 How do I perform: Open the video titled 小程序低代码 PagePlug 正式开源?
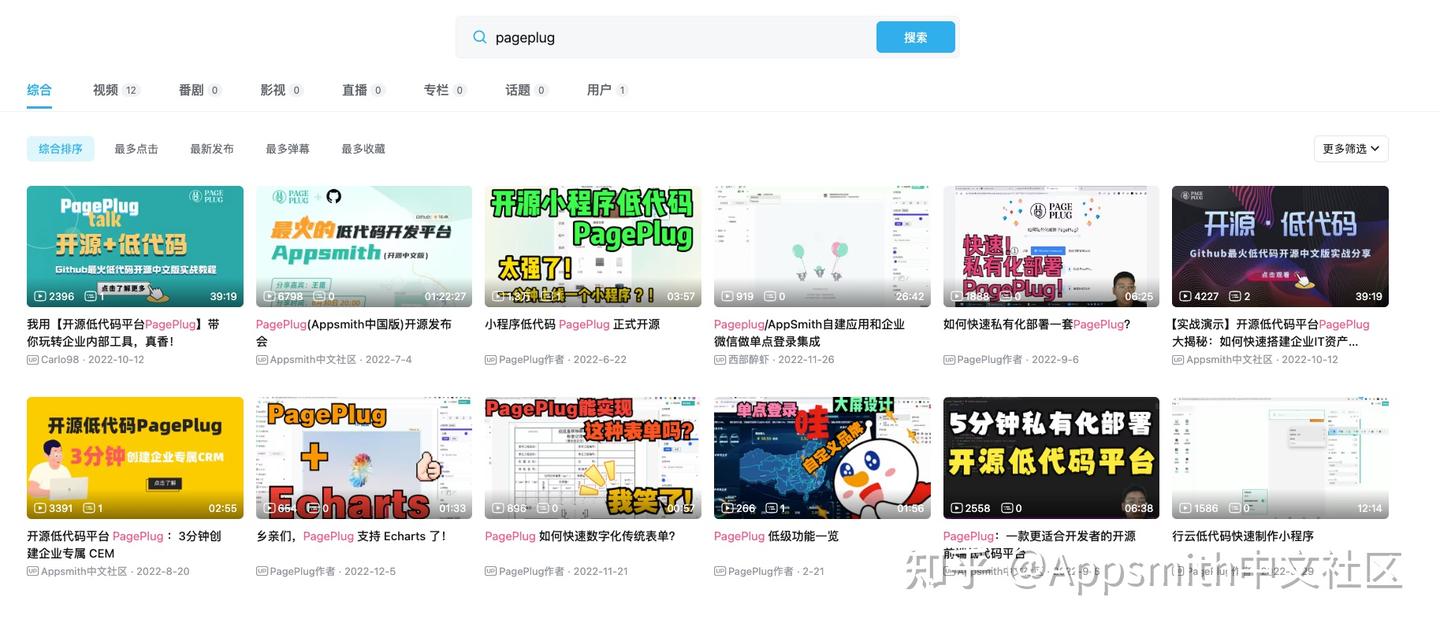(572, 322)
